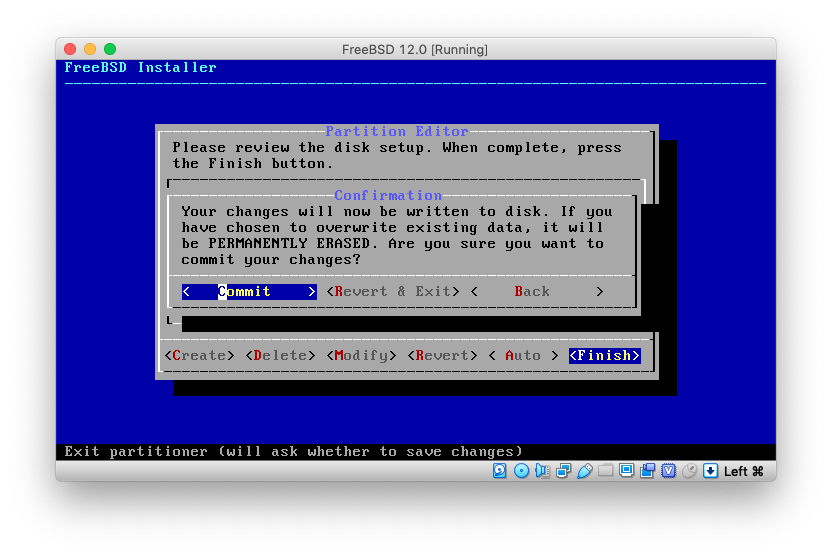Click the display settings monitor icon
Viewport: 832px width, 555px height.
click(x=626, y=471)
